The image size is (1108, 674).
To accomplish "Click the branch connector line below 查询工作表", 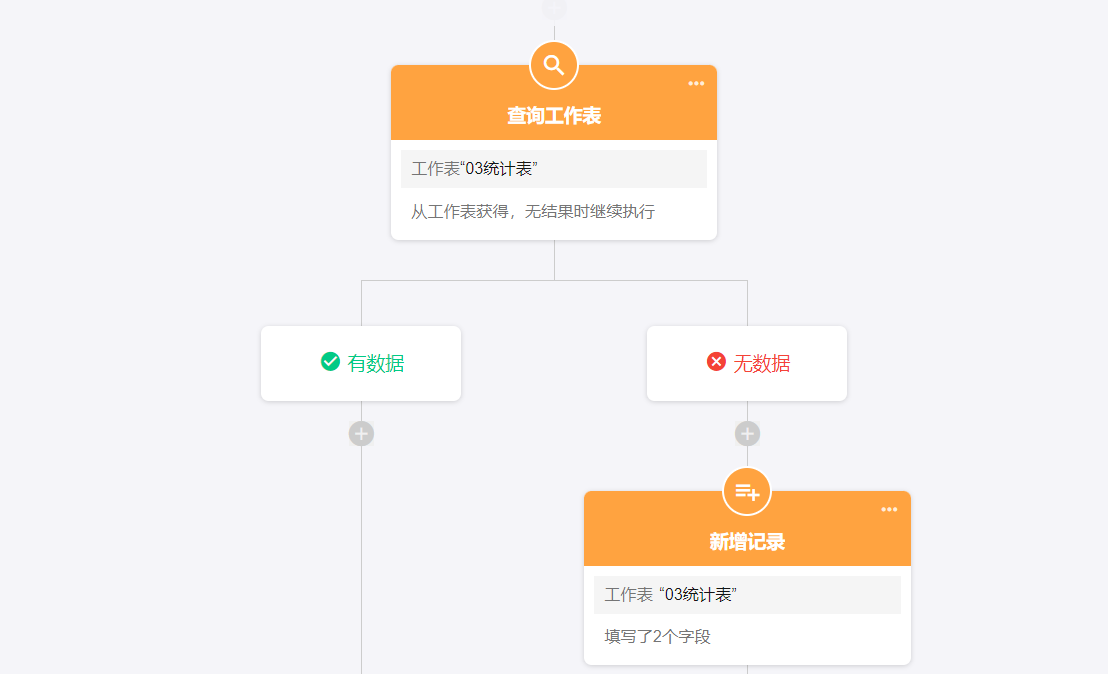I will point(553,262).
